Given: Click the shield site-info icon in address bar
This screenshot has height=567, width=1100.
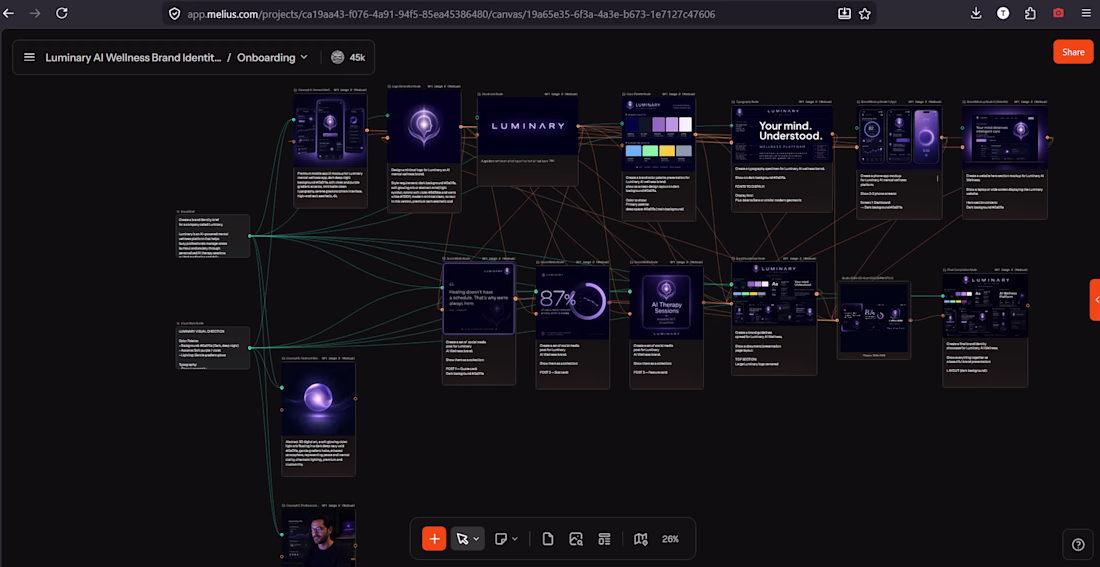Looking at the screenshot, I should point(175,13).
